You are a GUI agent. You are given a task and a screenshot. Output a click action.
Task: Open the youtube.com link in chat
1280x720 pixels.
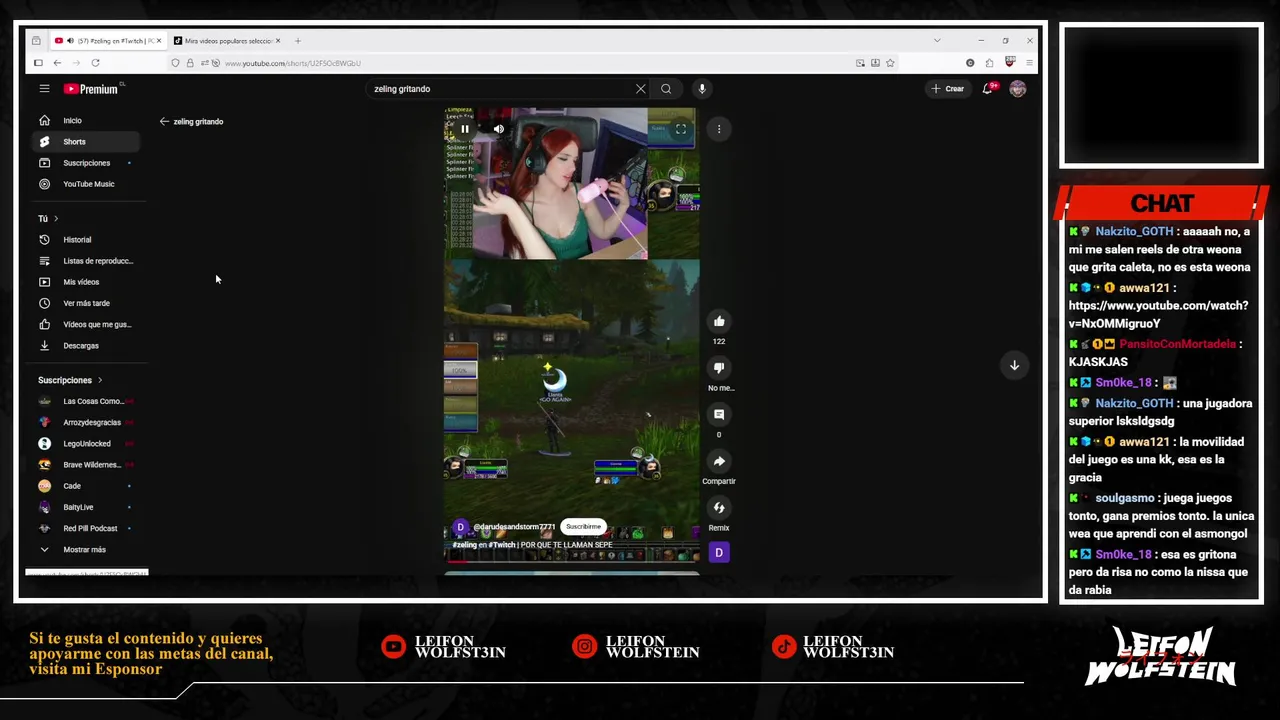click(x=1158, y=315)
